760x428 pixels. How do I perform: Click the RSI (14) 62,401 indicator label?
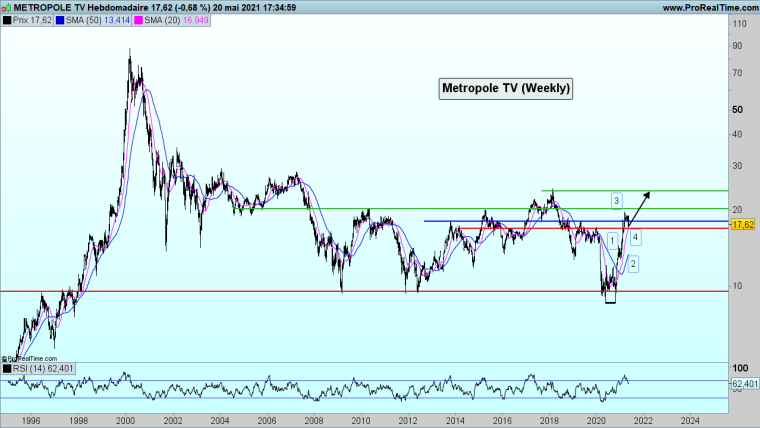(x=43, y=368)
